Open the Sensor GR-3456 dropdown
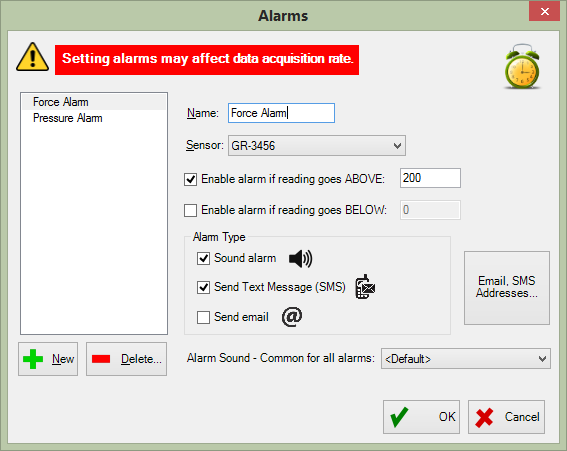 [x=317, y=146]
